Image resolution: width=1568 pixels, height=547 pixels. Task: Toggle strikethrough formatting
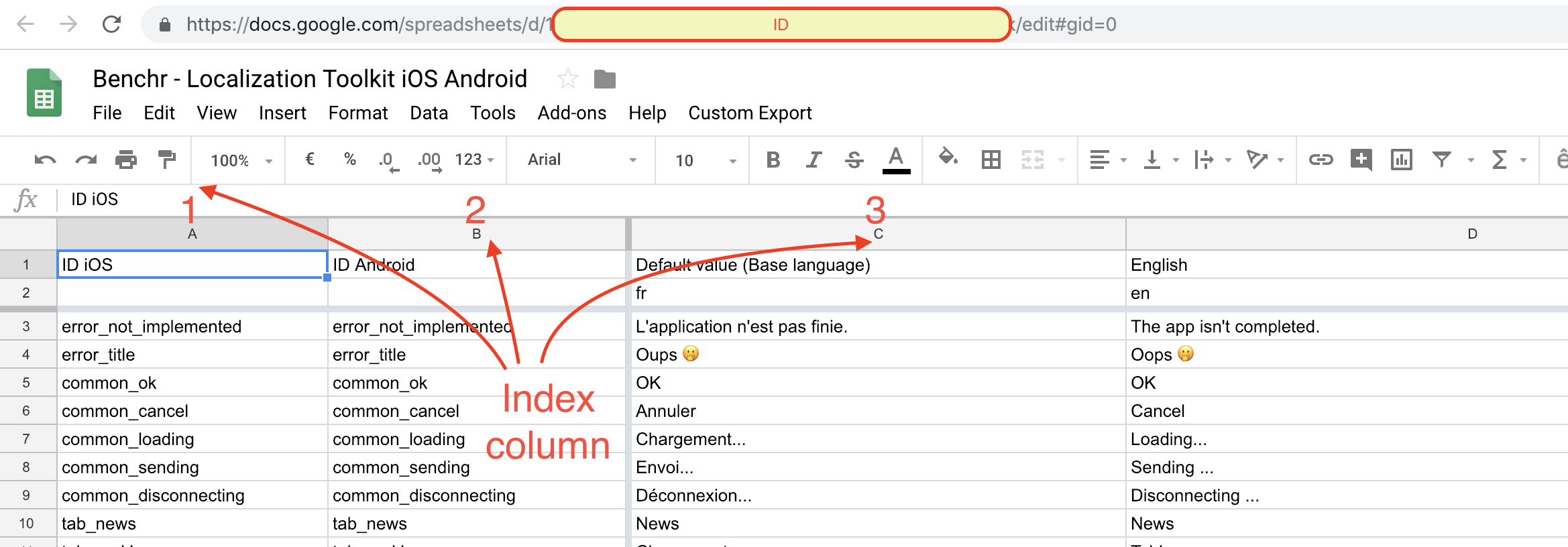tap(854, 160)
